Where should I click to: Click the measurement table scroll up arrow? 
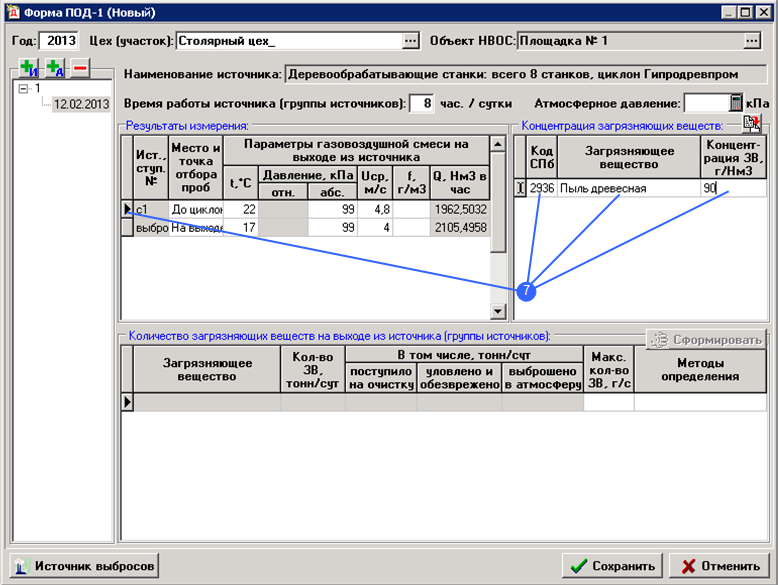click(x=498, y=144)
